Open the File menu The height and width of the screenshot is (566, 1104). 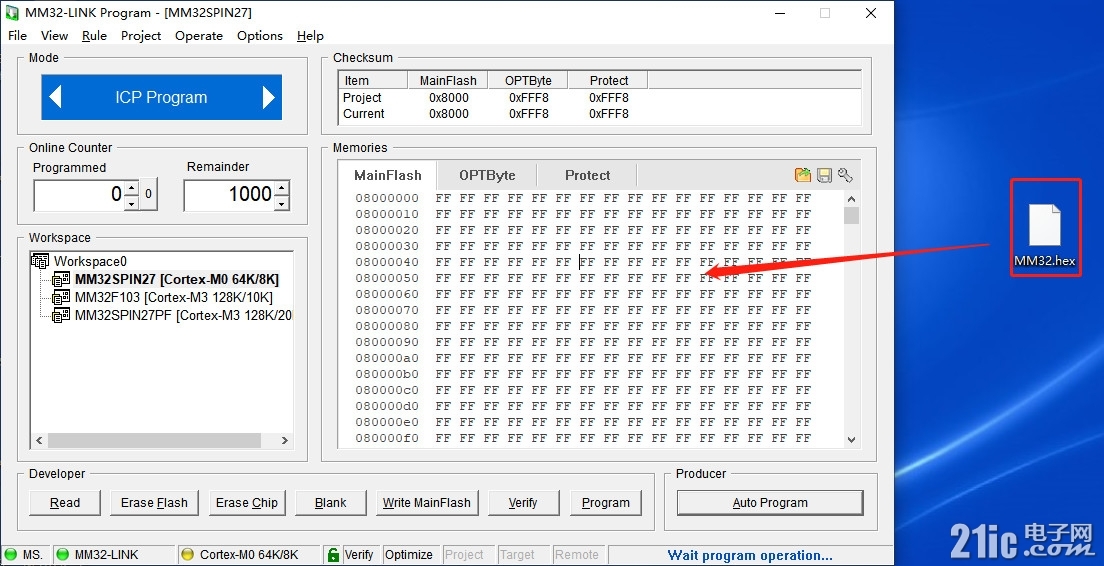[x=17, y=36]
